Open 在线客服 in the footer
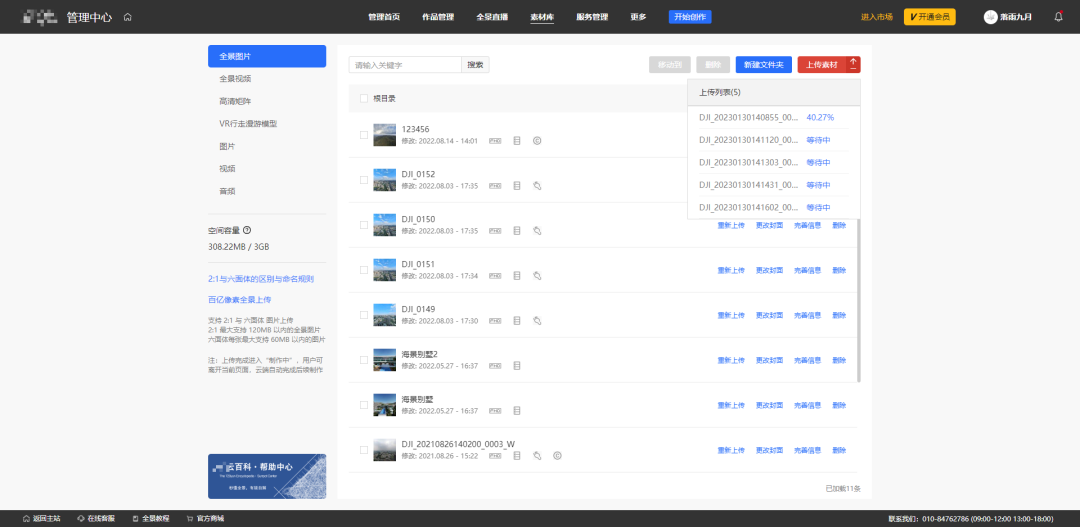Viewport: 1080px width, 527px height. coord(96,519)
